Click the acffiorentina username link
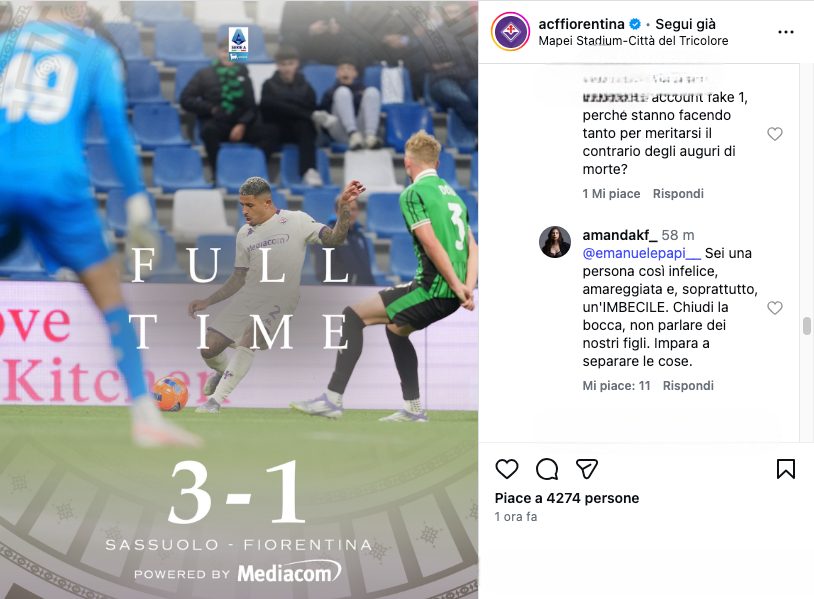 click(x=581, y=24)
